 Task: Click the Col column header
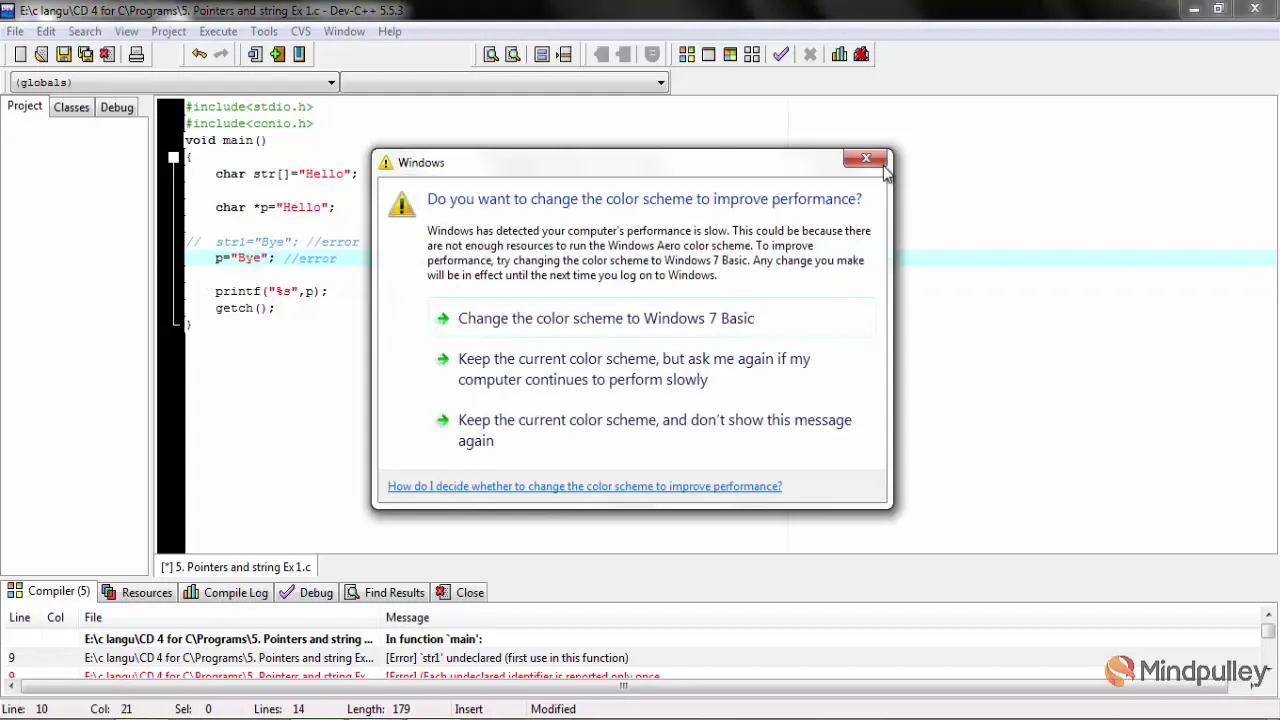click(x=56, y=617)
